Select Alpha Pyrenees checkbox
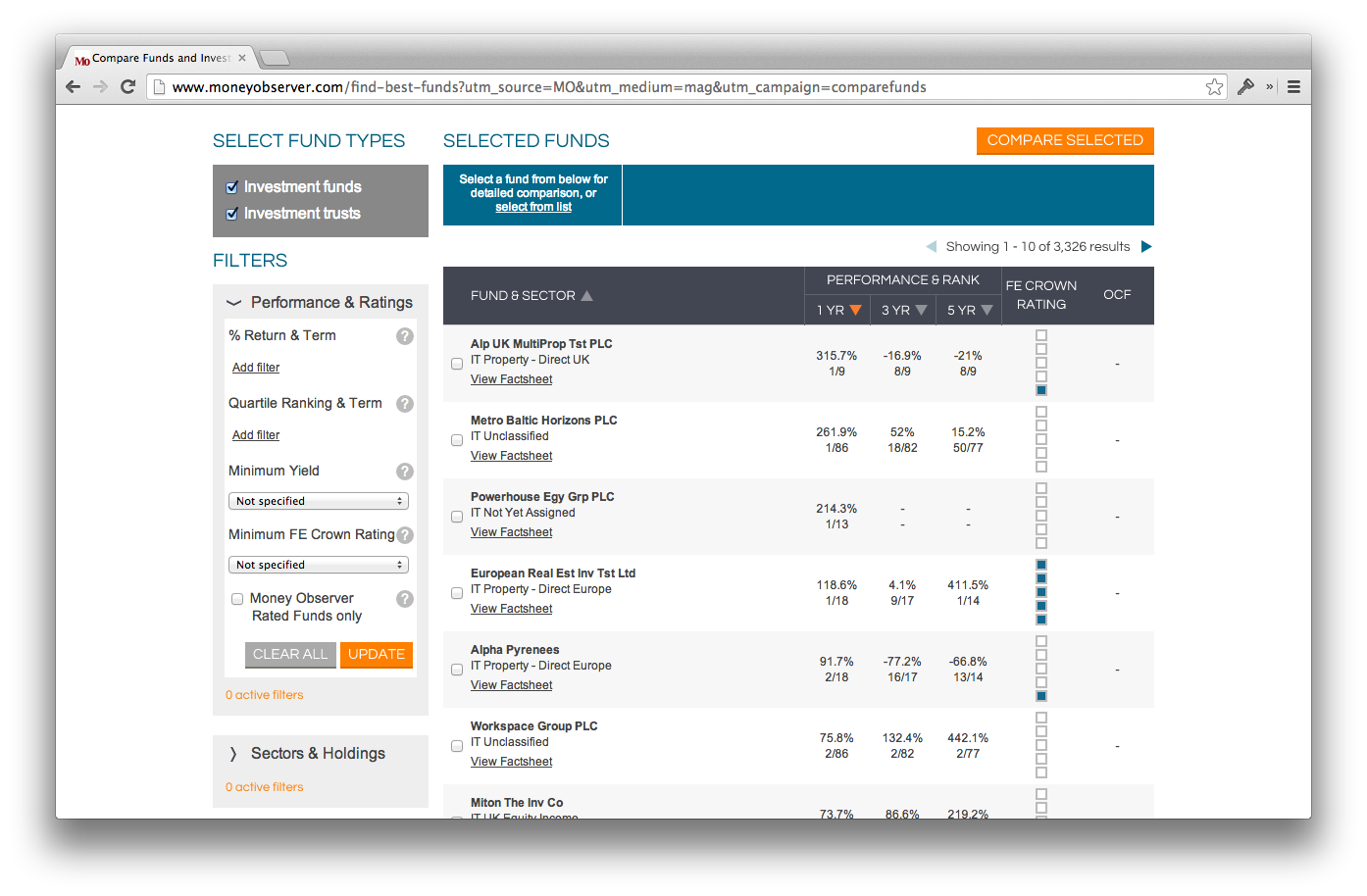Screen dimensions: 1367x896 pyautogui.click(x=457, y=670)
